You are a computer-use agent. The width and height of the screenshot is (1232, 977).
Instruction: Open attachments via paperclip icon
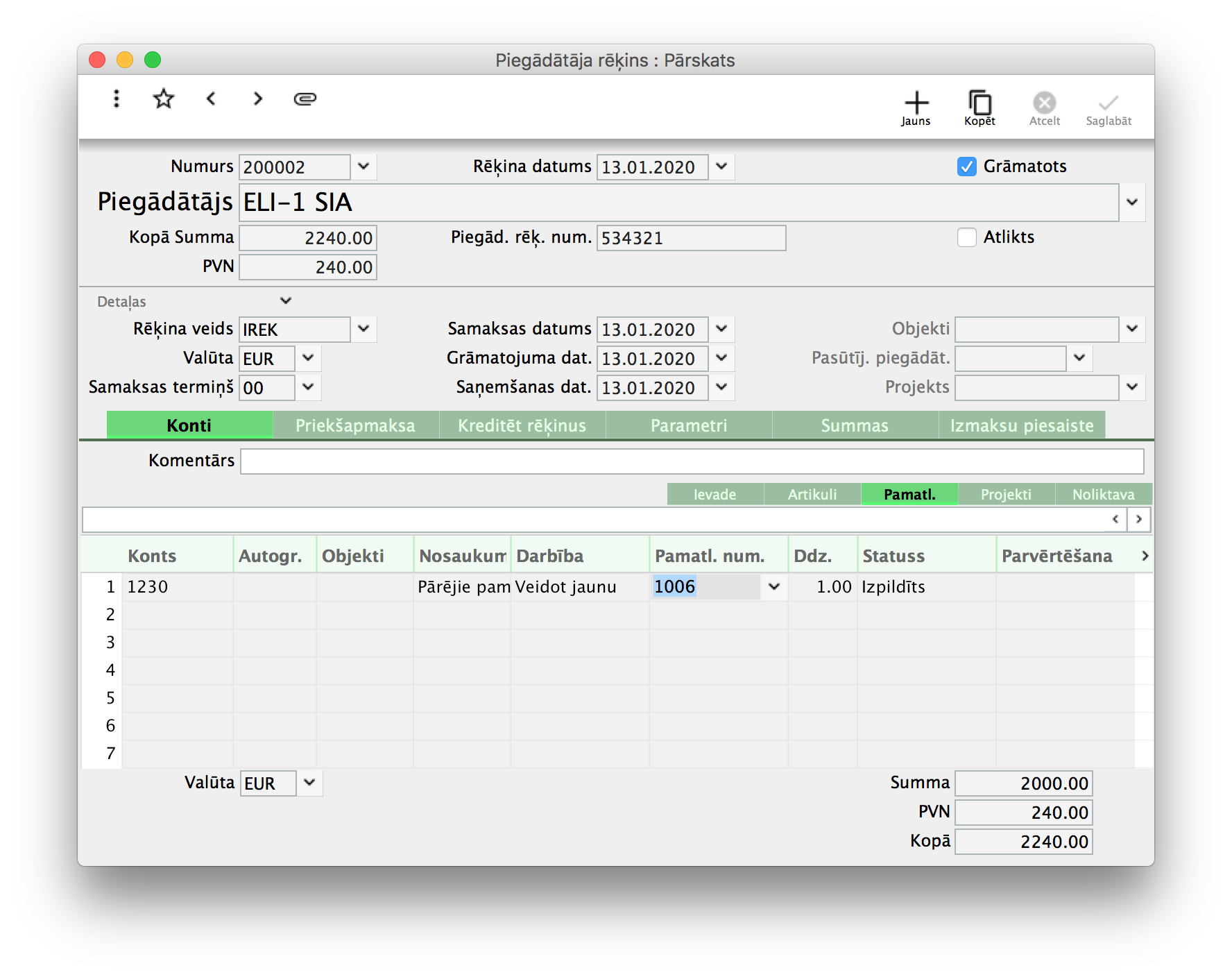click(305, 99)
